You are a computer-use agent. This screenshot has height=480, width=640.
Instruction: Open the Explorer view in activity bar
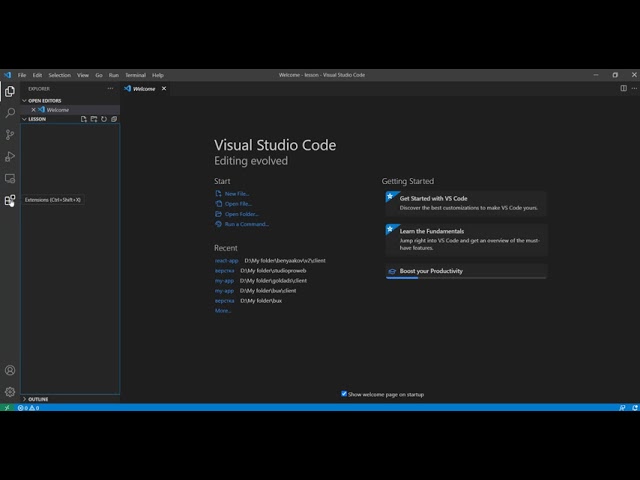point(10,91)
